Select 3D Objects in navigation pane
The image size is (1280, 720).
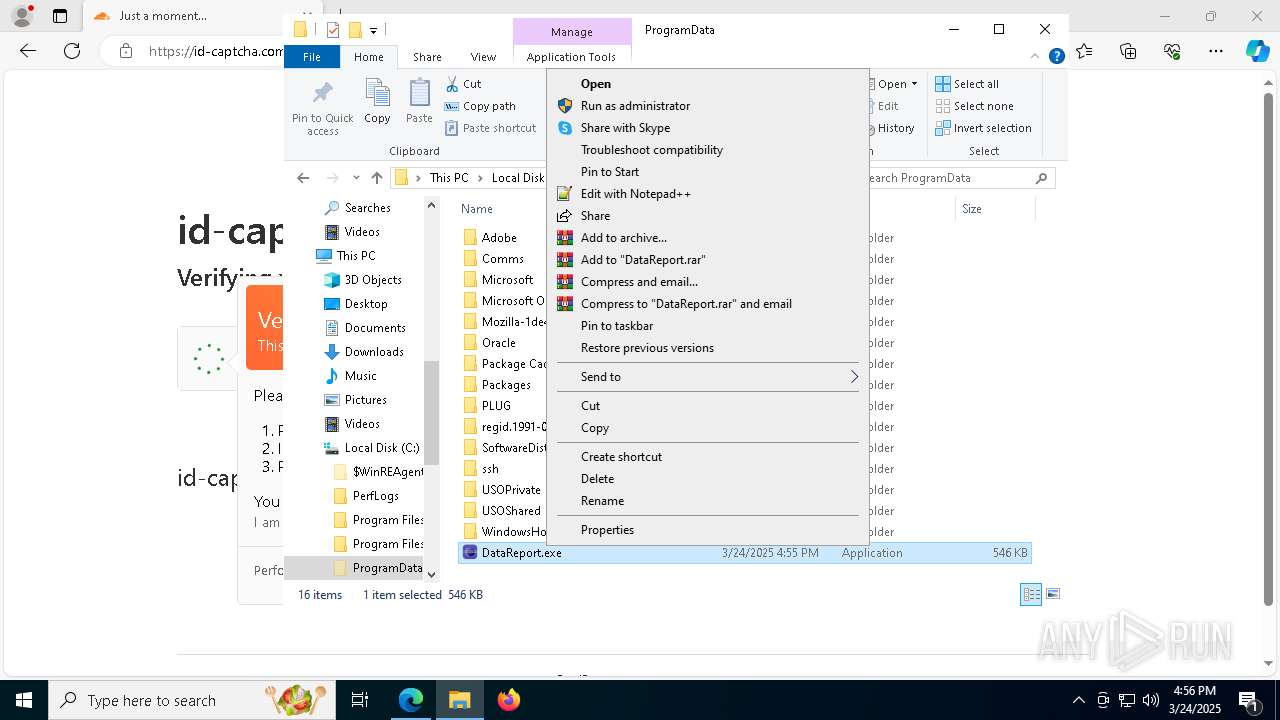pos(373,280)
